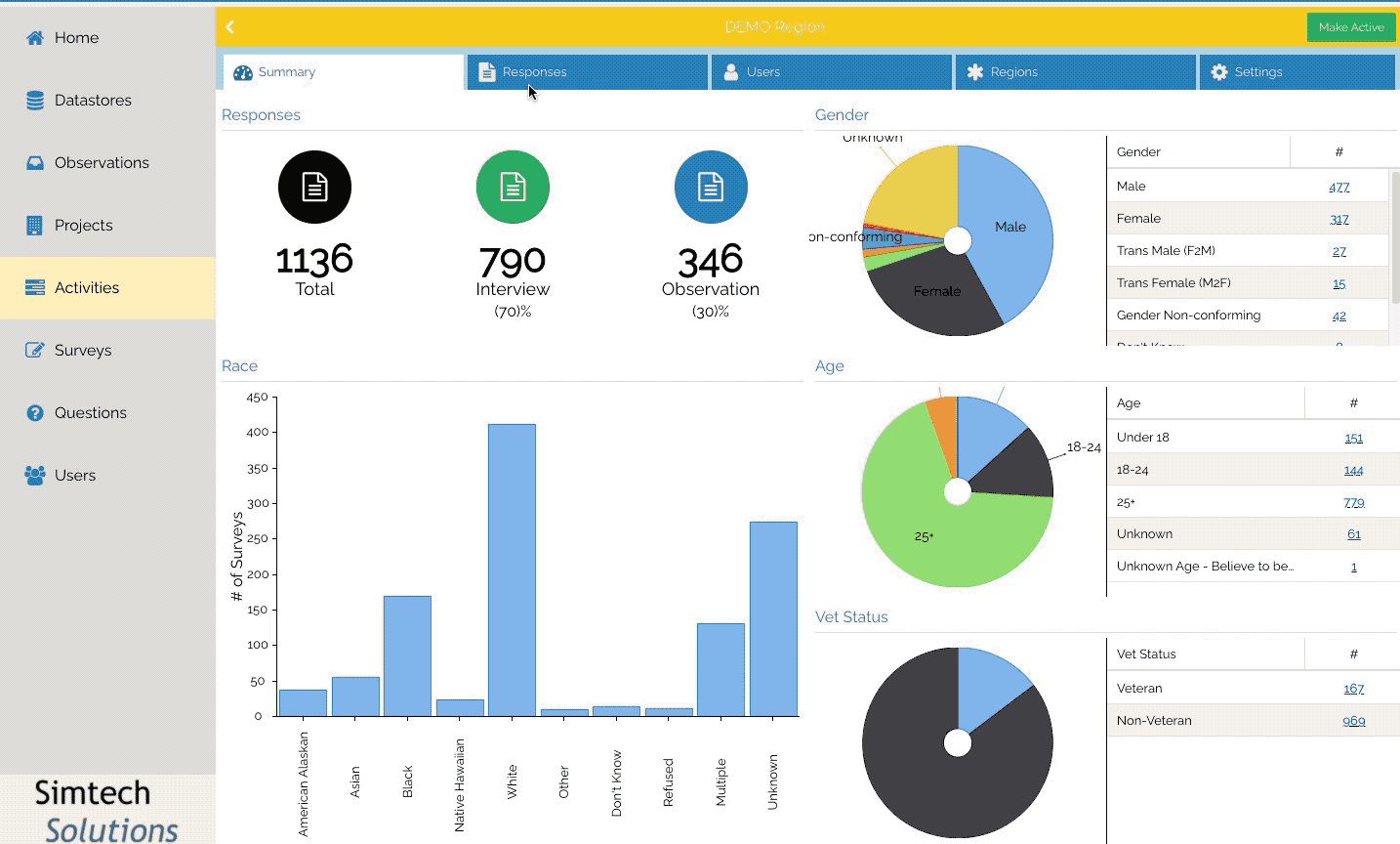Screen dimensions: 1400x844
Task: Open Datastores via its database icon
Action: 35,101
